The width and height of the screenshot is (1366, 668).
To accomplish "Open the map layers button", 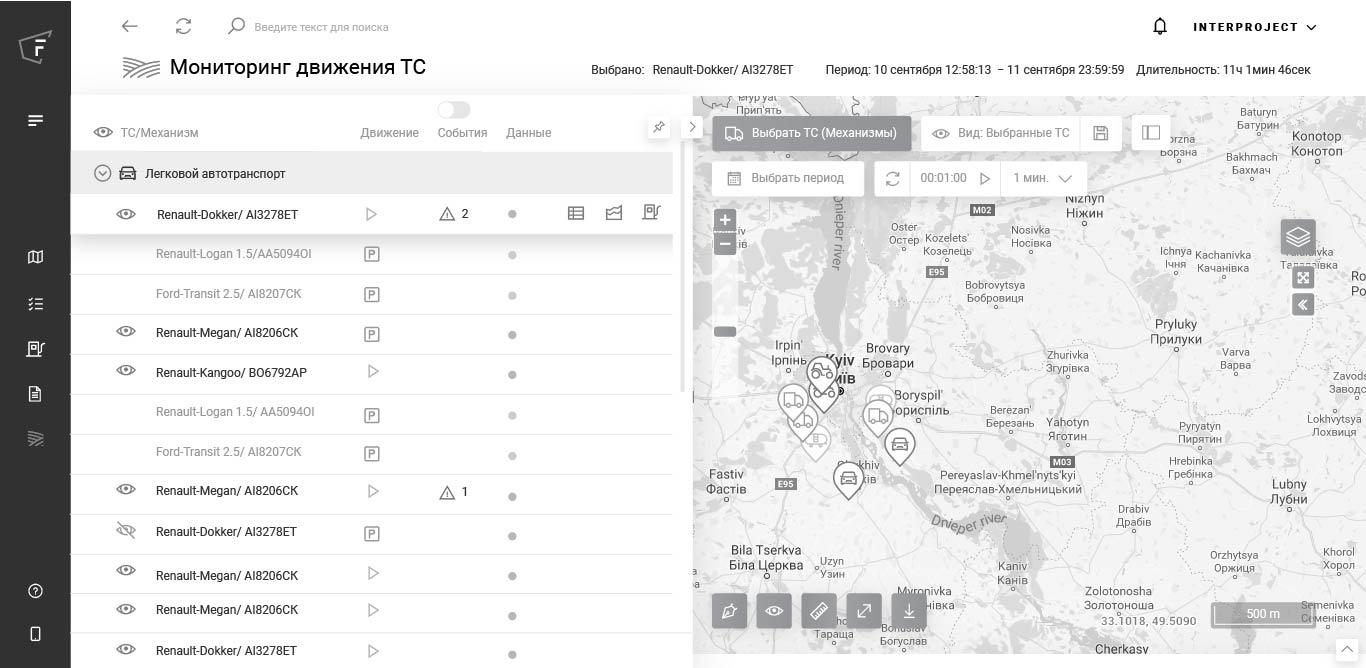I will tap(1298, 238).
